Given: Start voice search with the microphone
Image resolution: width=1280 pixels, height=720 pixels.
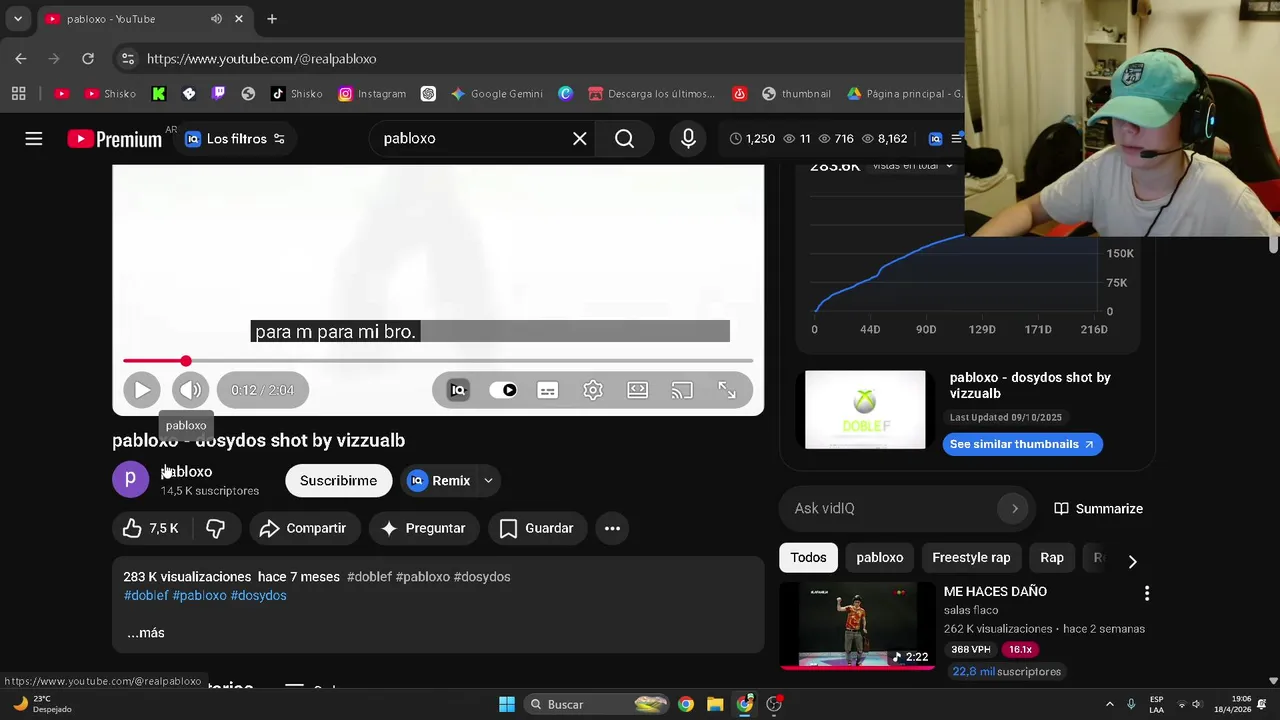Looking at the screenshot, I should click(688, 139).
